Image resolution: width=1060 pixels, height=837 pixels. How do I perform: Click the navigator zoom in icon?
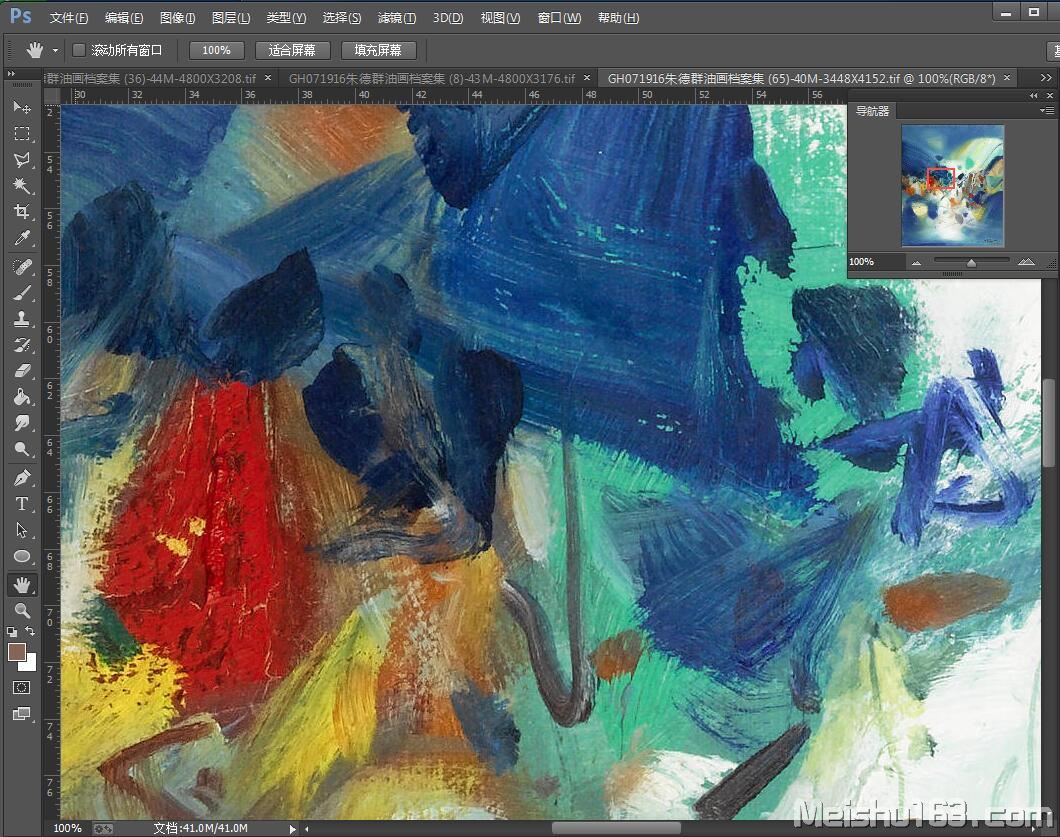click(x=1026, y=262)
